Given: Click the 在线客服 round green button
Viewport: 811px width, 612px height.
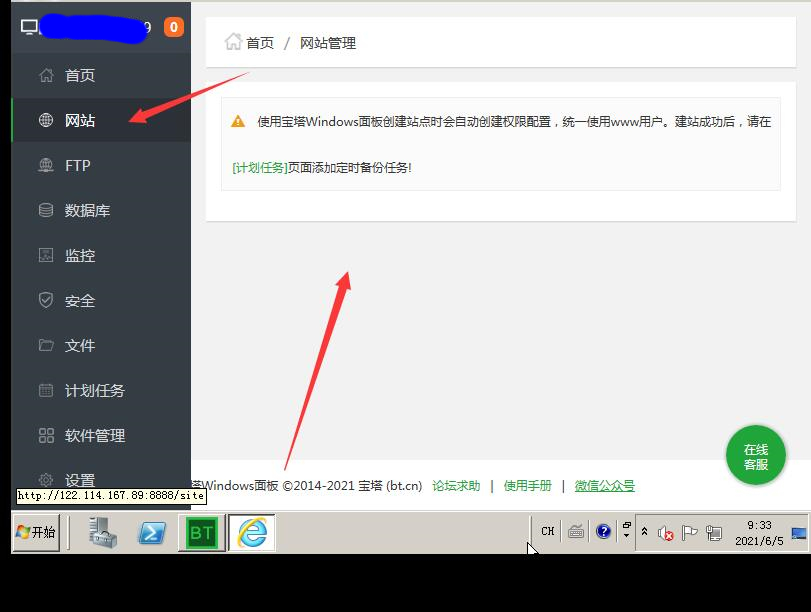Looking at the screenshot, I should coord(756,455).
